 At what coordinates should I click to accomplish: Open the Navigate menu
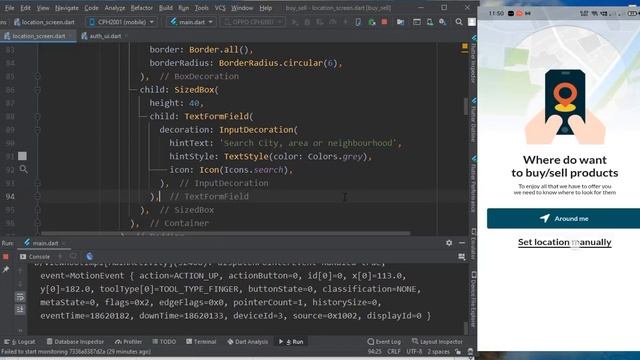coord(67,8)
